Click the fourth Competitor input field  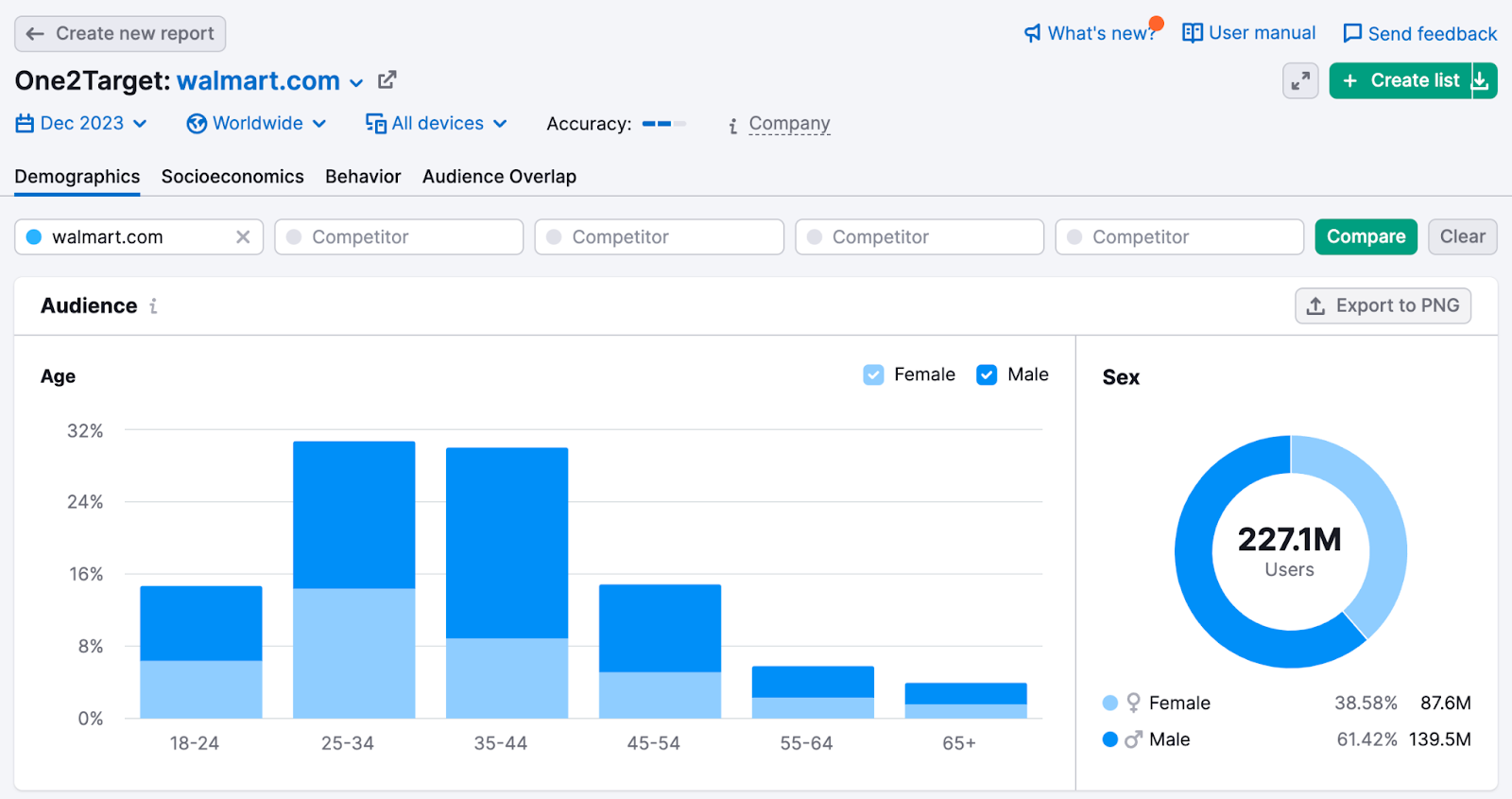[1179, 237]
